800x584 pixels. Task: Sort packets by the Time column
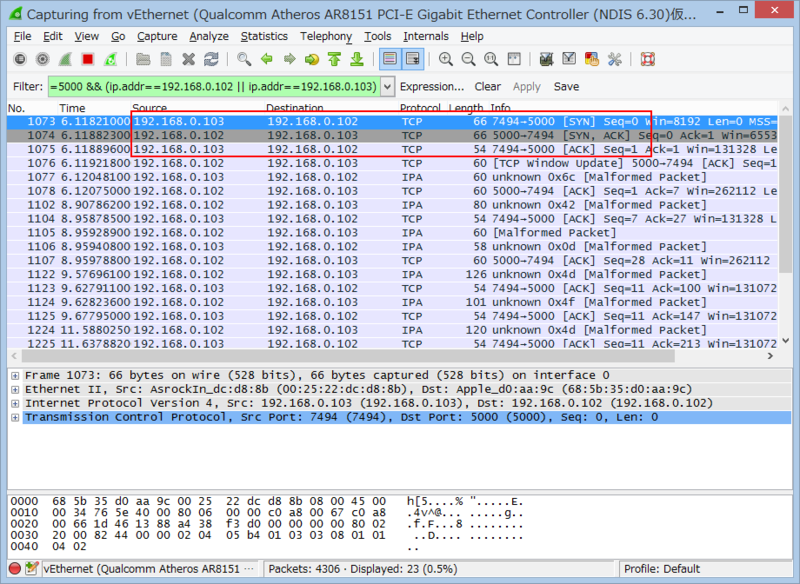point(93,108)
